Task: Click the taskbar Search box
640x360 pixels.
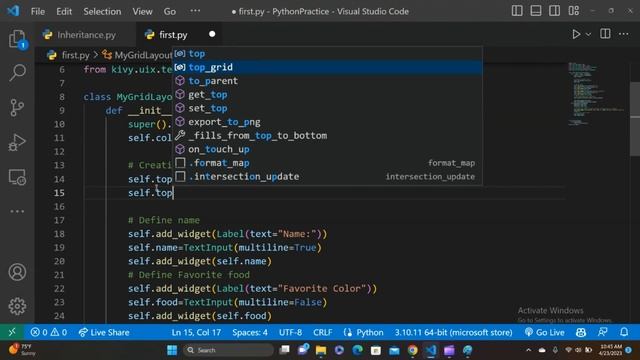Action: (229, 350)
